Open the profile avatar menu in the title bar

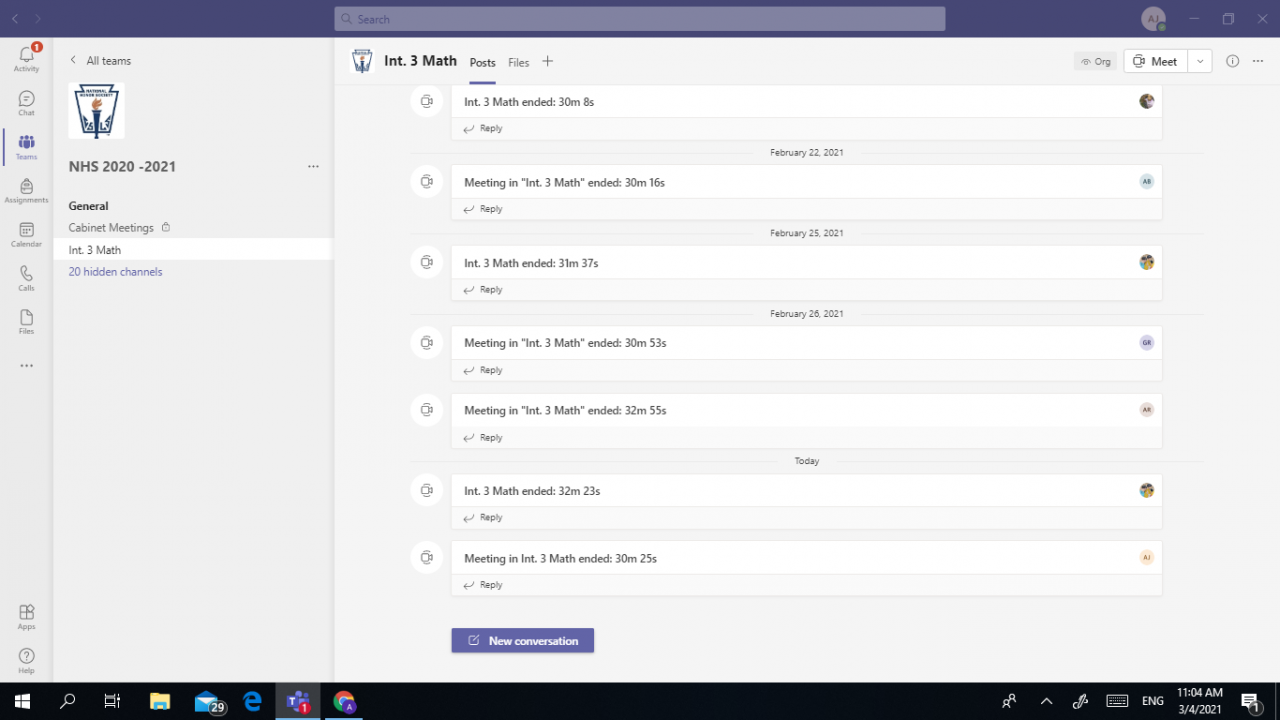1153,19
